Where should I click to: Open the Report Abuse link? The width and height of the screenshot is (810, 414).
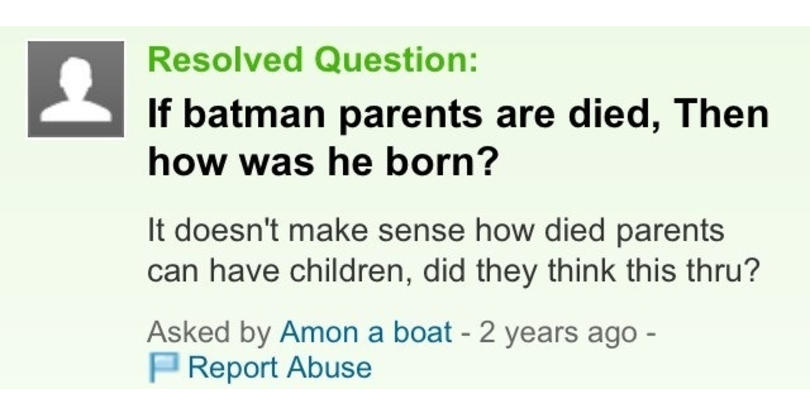point(279,368)
